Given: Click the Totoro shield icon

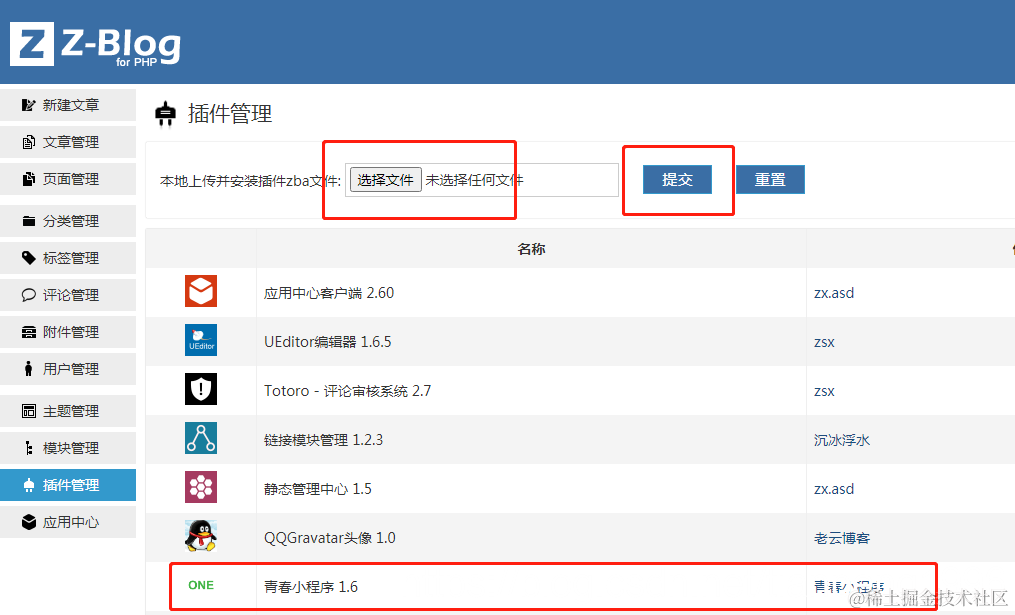Looking at the screenshot, I should coord(201,389).
